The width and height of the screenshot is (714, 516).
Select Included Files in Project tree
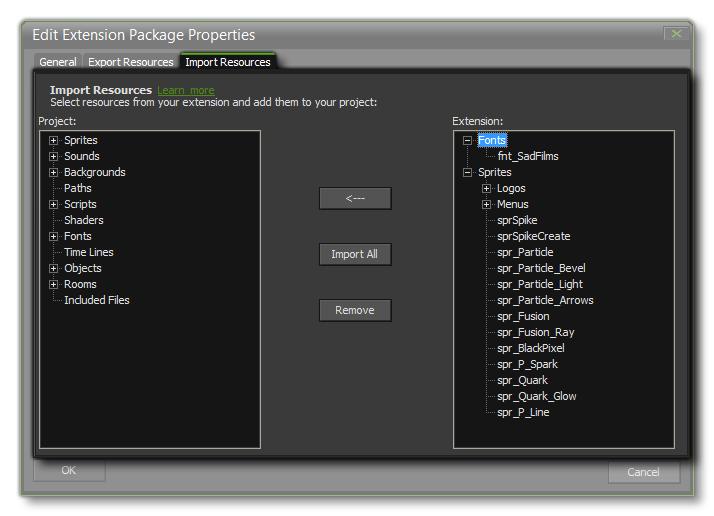coord(97,301)
